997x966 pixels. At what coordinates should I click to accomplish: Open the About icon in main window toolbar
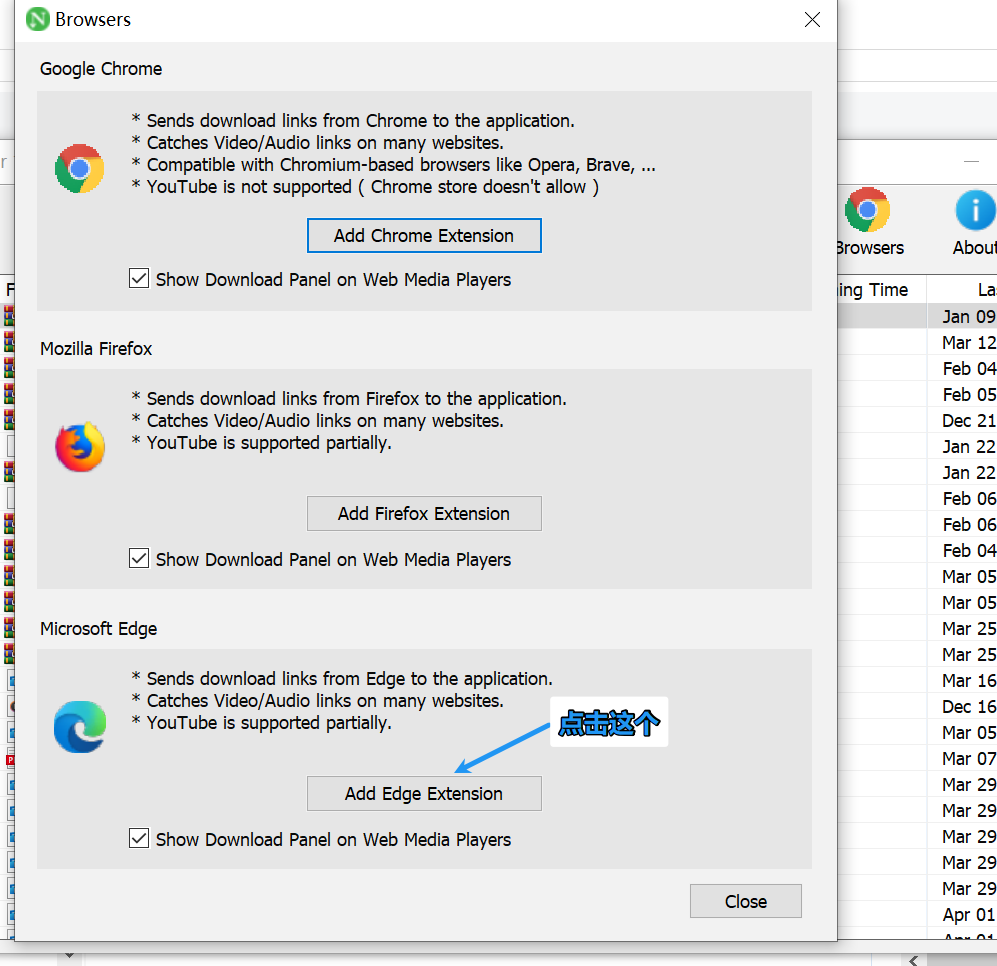(x=975, y=221)
